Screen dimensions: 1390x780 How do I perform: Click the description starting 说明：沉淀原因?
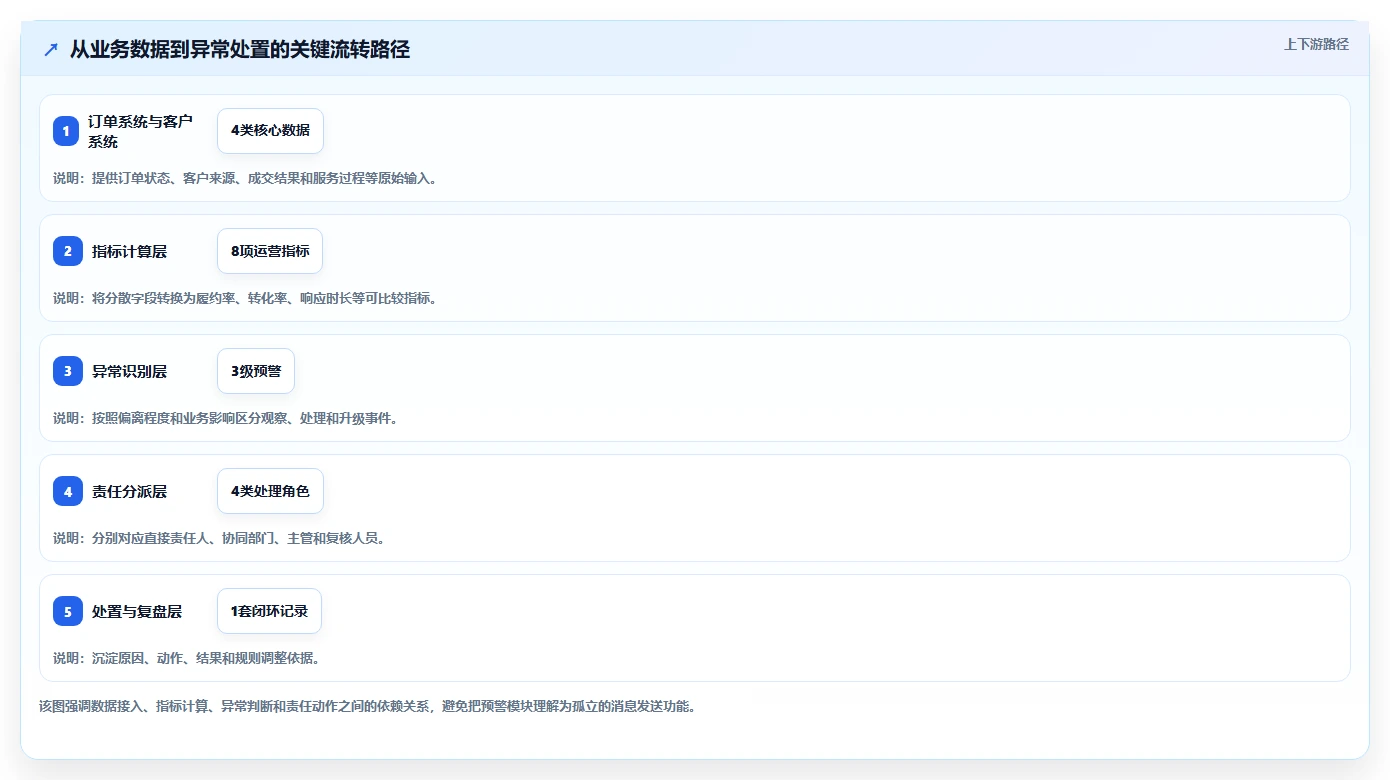pos(186,658)
